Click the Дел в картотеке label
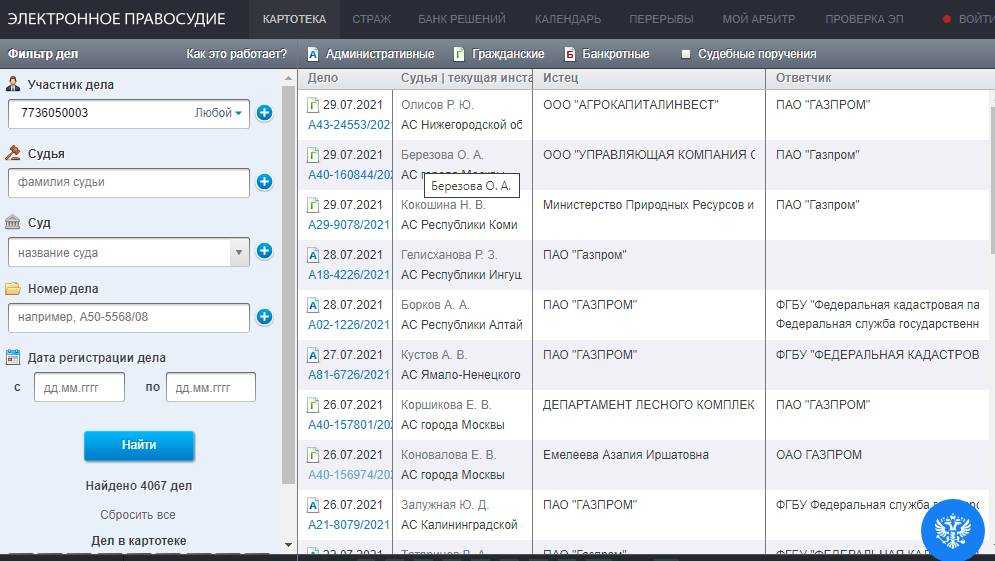Image resolution: width=995 pixels, height=561 pixels. click(139, 541)
